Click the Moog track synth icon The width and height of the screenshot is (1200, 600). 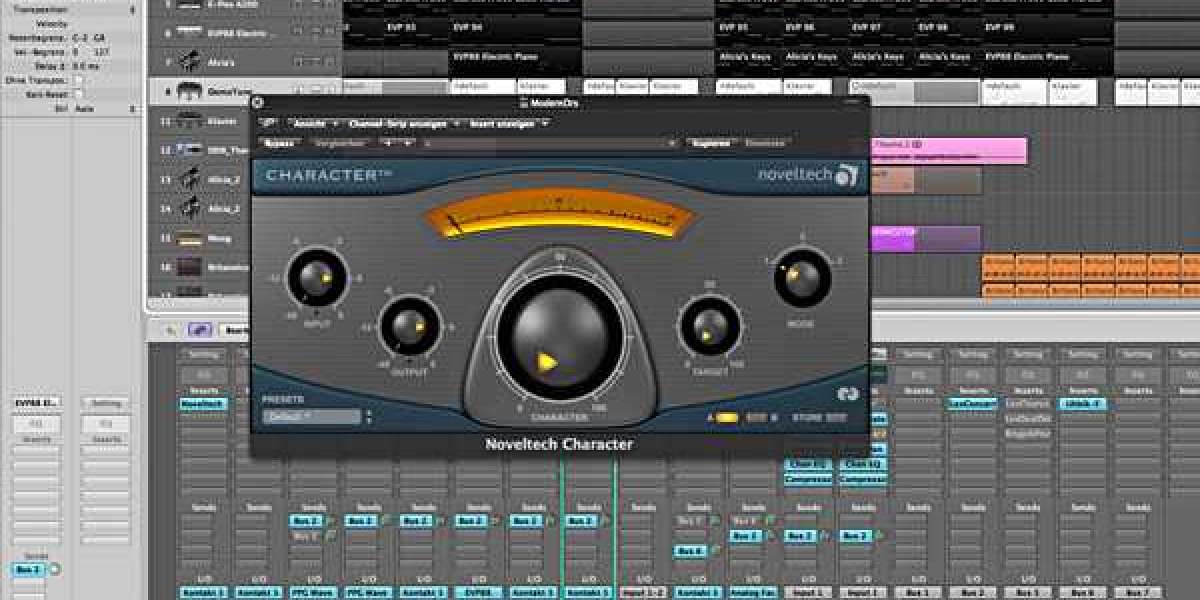[x=188, y=239]
